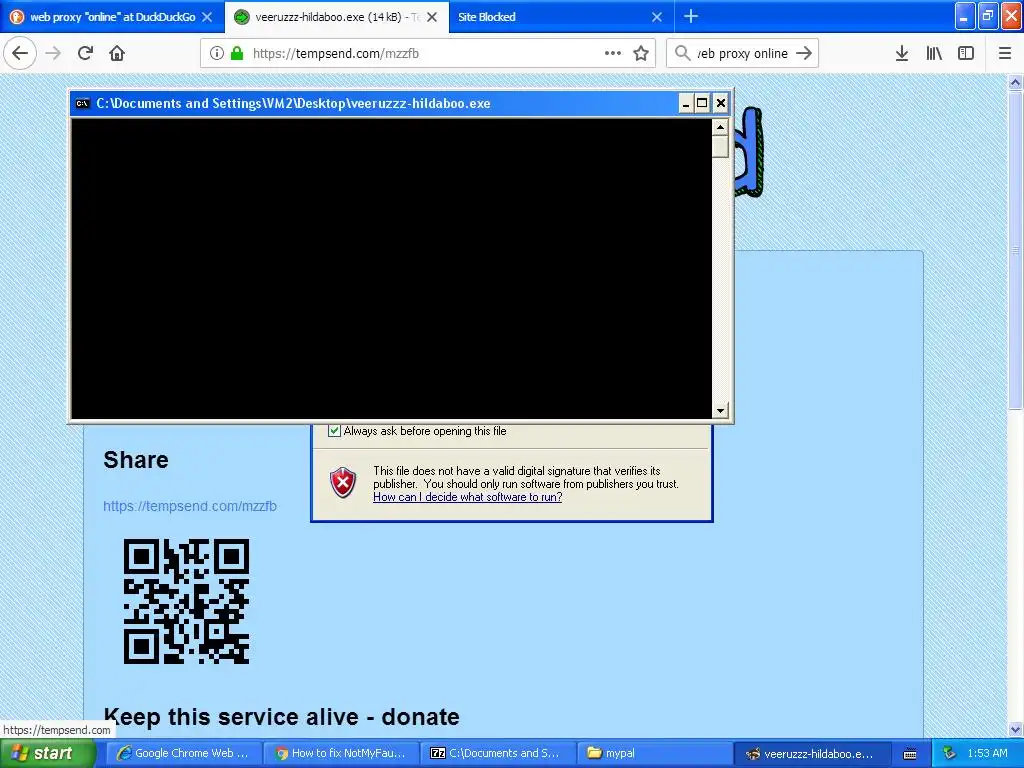This screenshot has height=768, width=1024.
Task: Click the red shield warning icon
Action: [x=343, y=483]
